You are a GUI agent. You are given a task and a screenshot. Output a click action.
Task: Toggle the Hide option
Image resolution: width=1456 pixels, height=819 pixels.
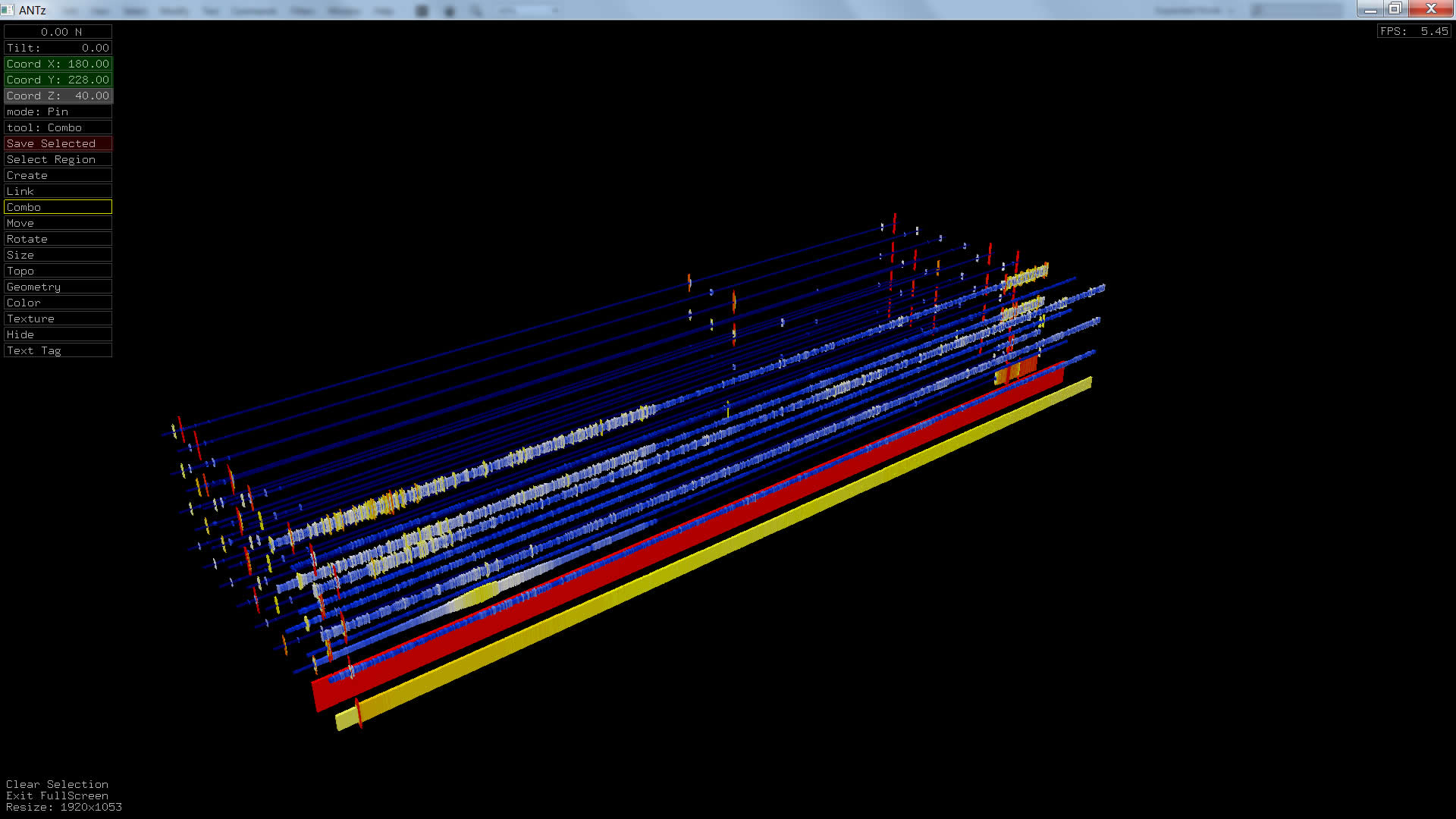[x=58, y=334]
